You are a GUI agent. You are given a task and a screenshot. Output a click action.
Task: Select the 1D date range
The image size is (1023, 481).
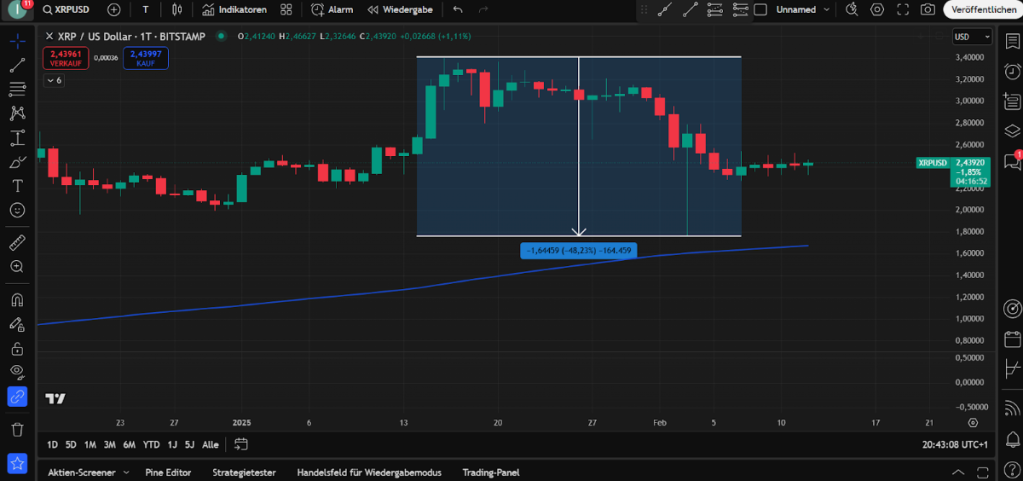pyautogui.click(x=52, y=444)
